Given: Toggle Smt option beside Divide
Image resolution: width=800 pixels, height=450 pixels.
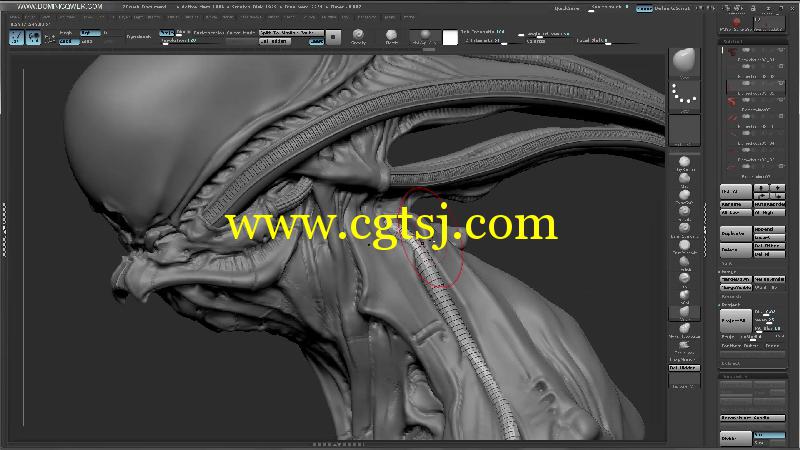Looking at the screenshot, I should [x=769, y=435].
